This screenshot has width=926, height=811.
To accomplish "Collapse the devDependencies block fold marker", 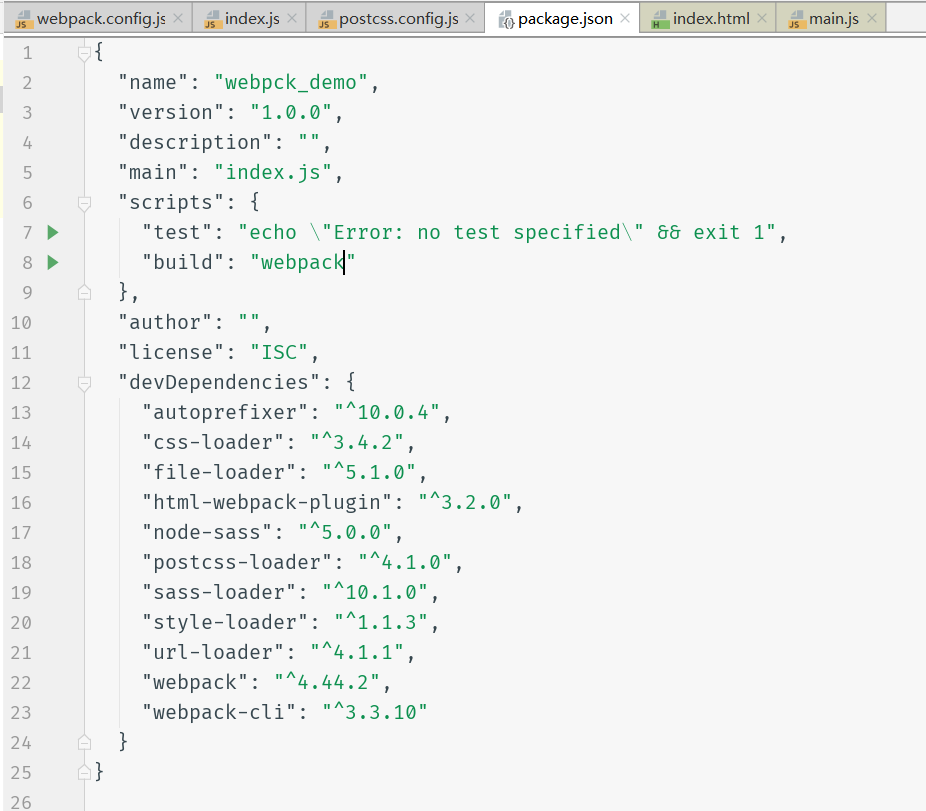I will [85, 383].
